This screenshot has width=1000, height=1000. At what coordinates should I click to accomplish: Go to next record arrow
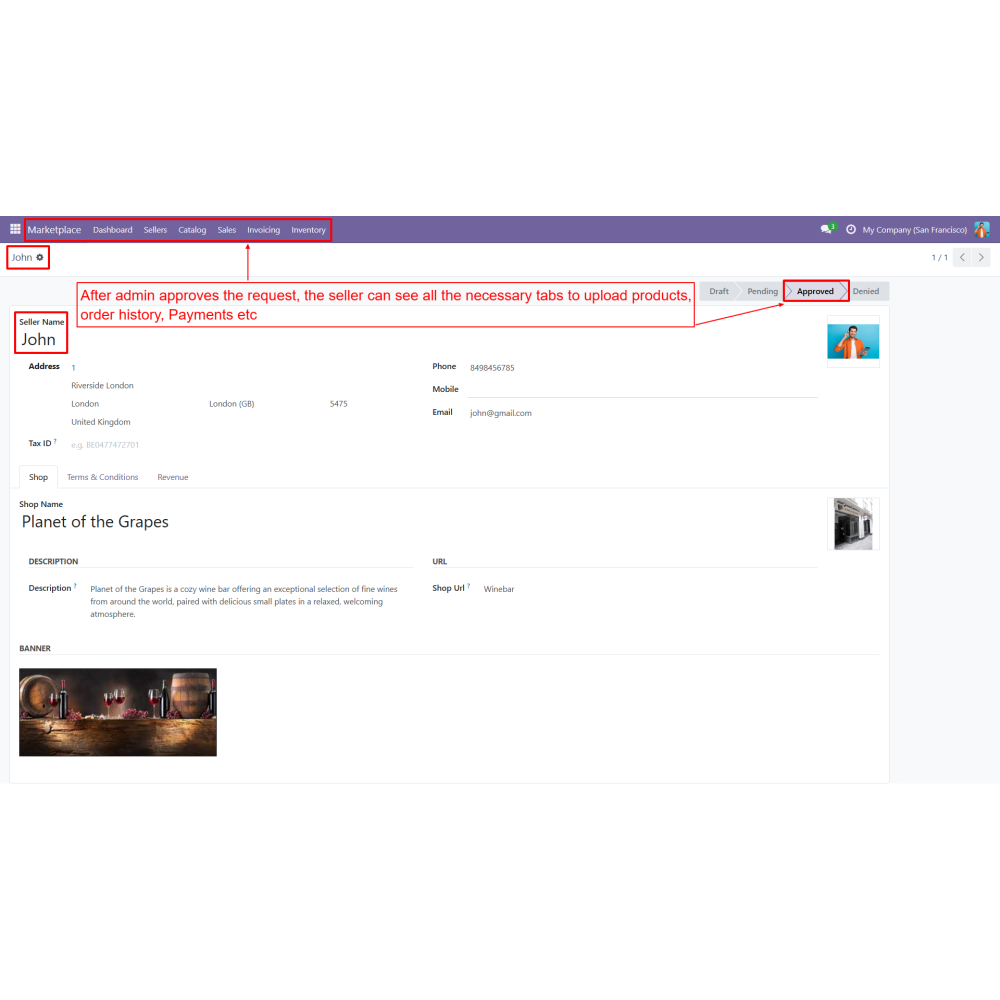tap(982, 258)
